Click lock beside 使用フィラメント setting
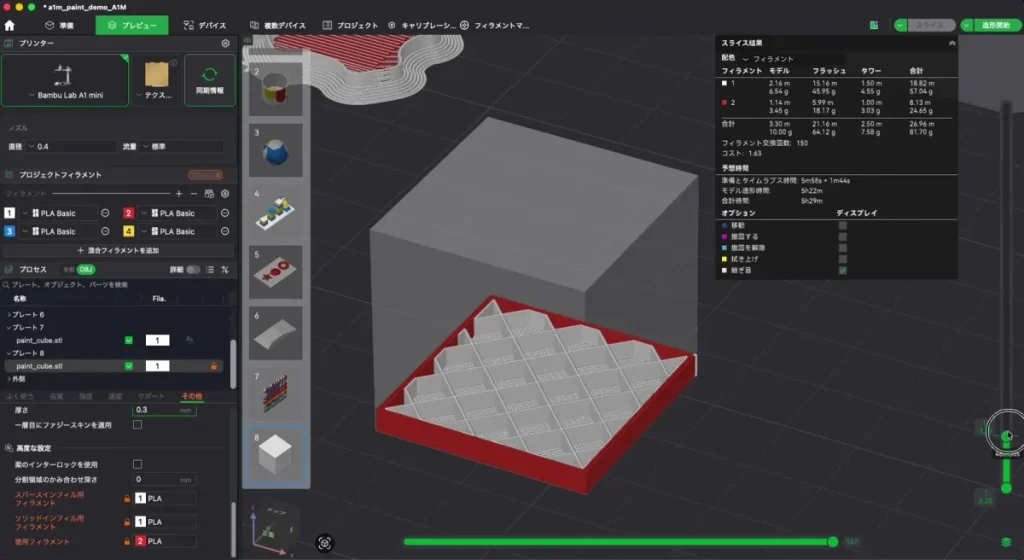The width and height of the screenshot is (1024, 560). 127,542
